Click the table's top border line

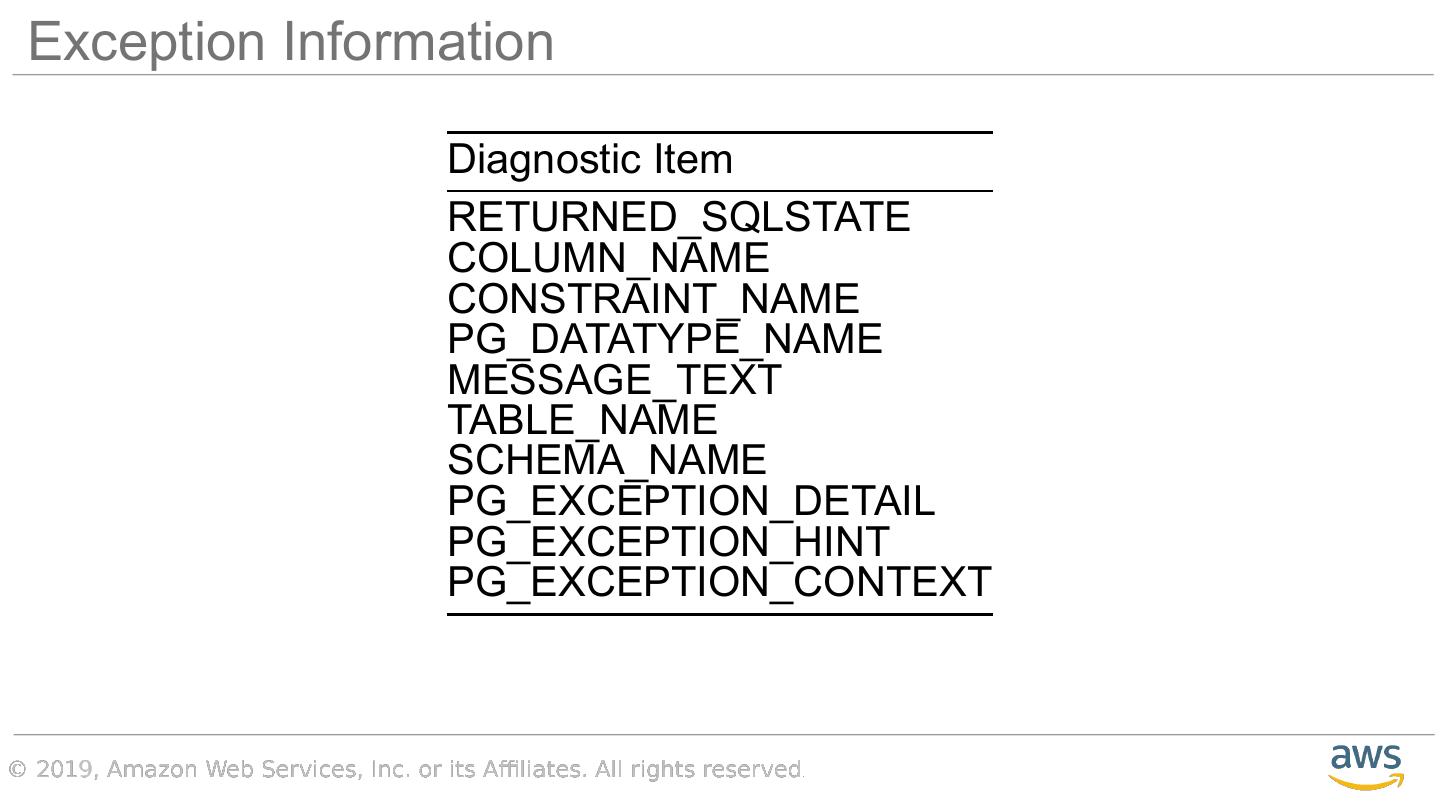click(x=719, y=132)
